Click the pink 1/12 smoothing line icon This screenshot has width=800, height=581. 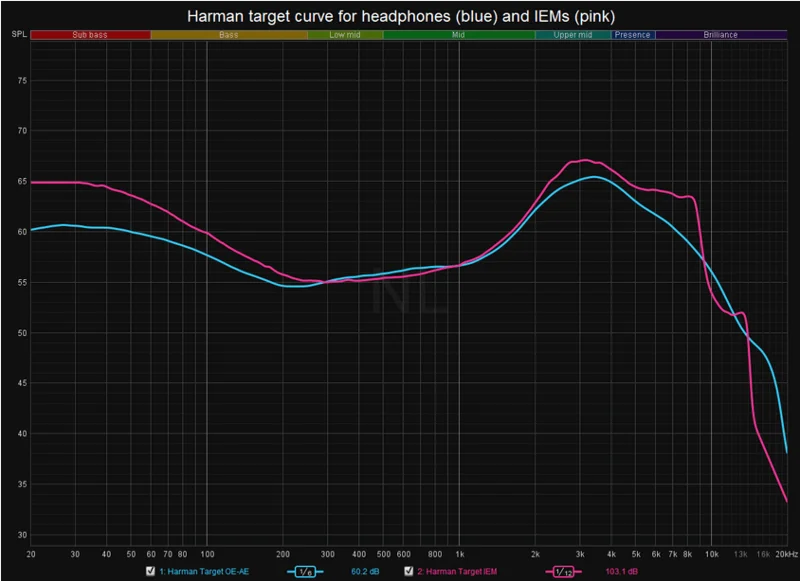tap(563, 571)
